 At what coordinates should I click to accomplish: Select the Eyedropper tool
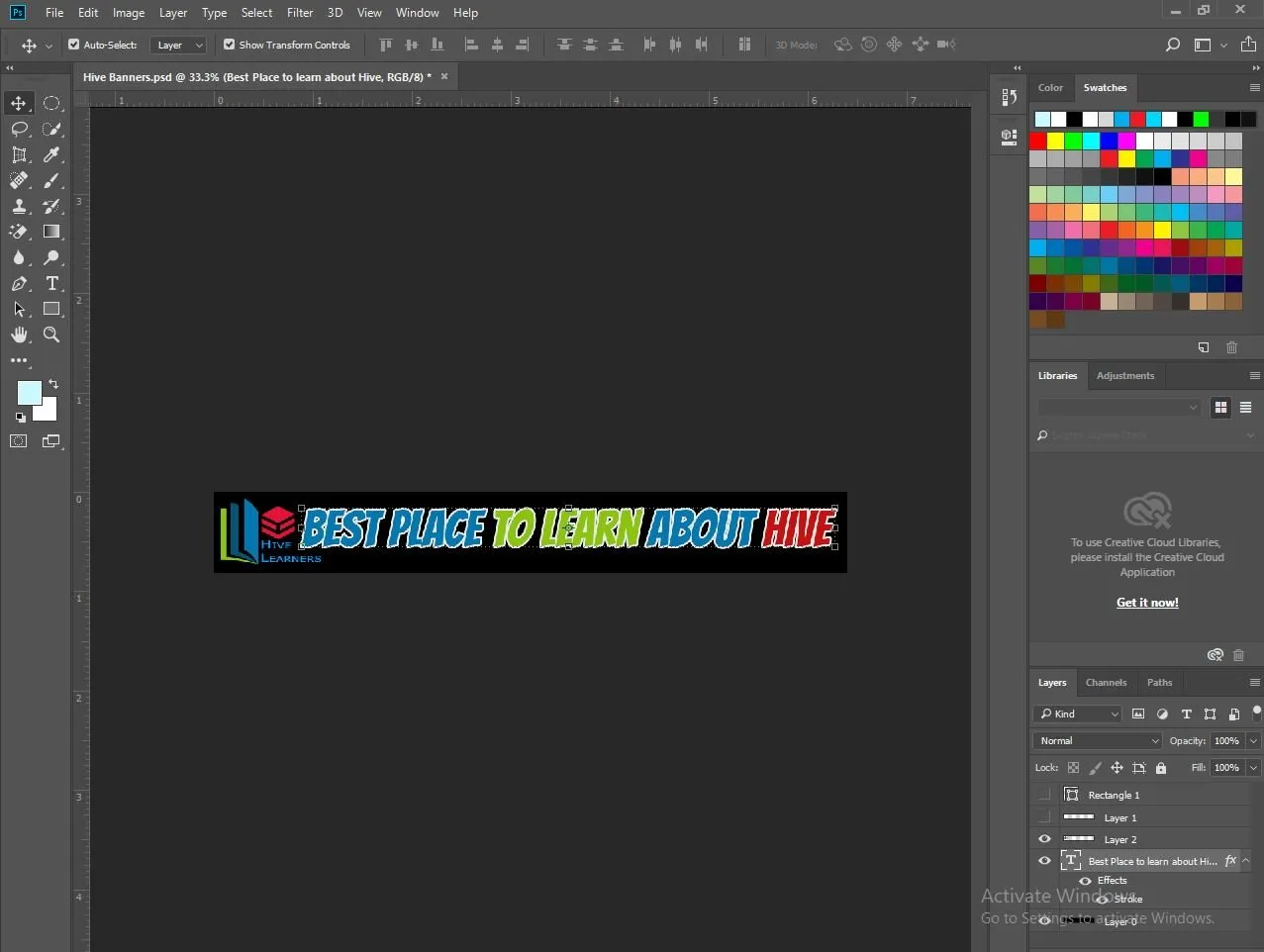point(51,154)
